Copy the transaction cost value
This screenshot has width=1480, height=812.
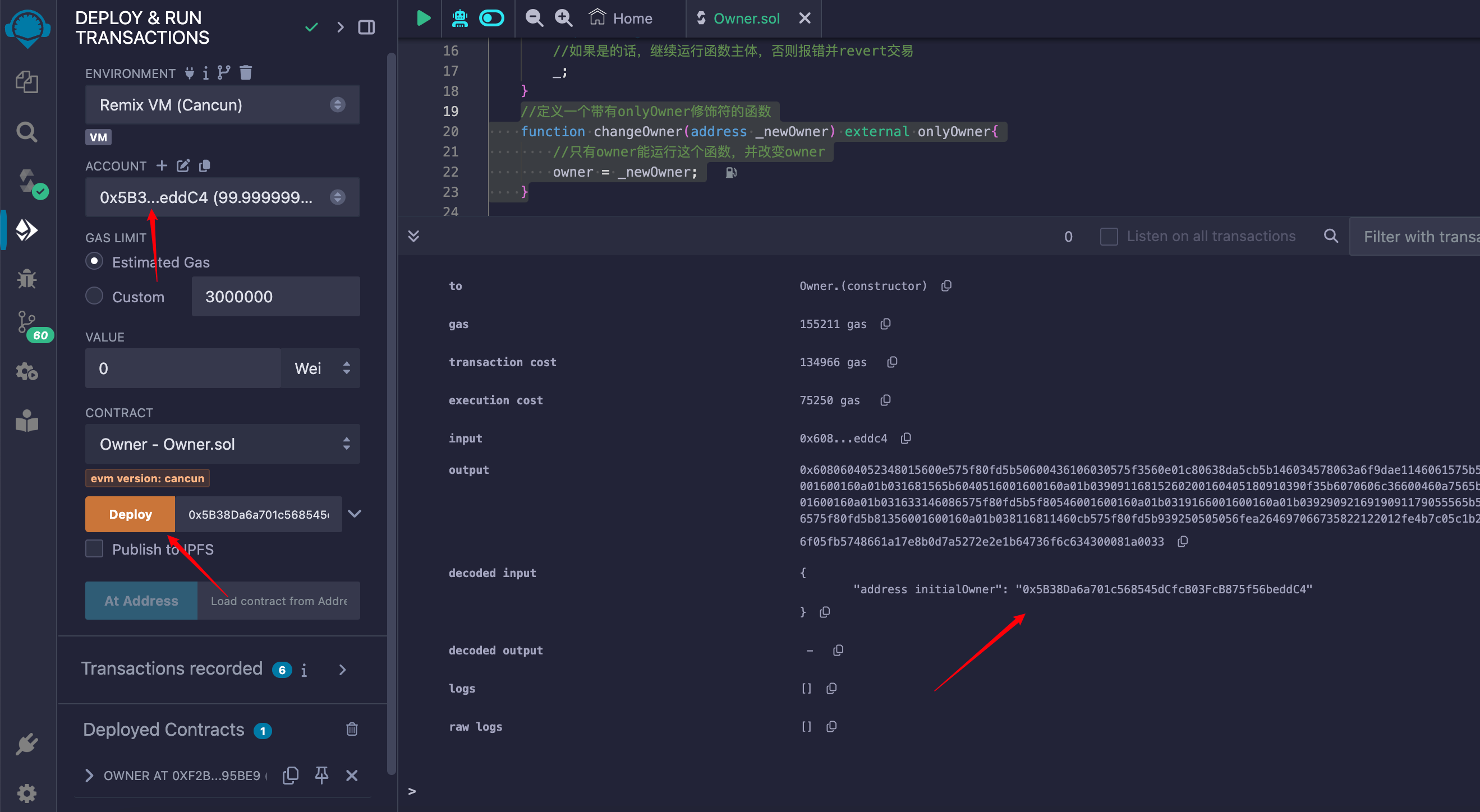pyautogui.click(x=892, y=362)
